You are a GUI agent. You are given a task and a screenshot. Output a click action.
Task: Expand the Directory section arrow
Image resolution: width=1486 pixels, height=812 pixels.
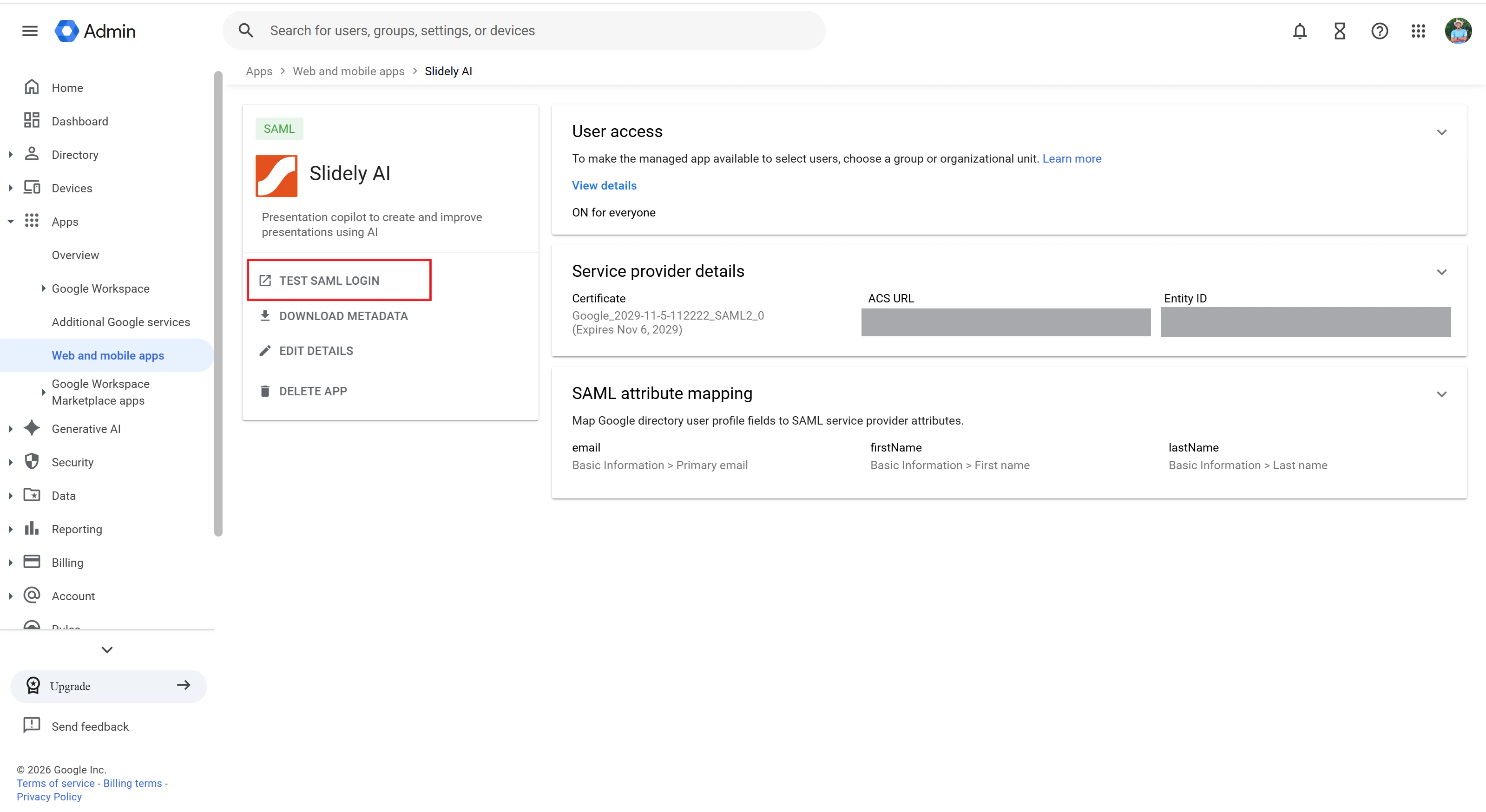click(10, 155)
